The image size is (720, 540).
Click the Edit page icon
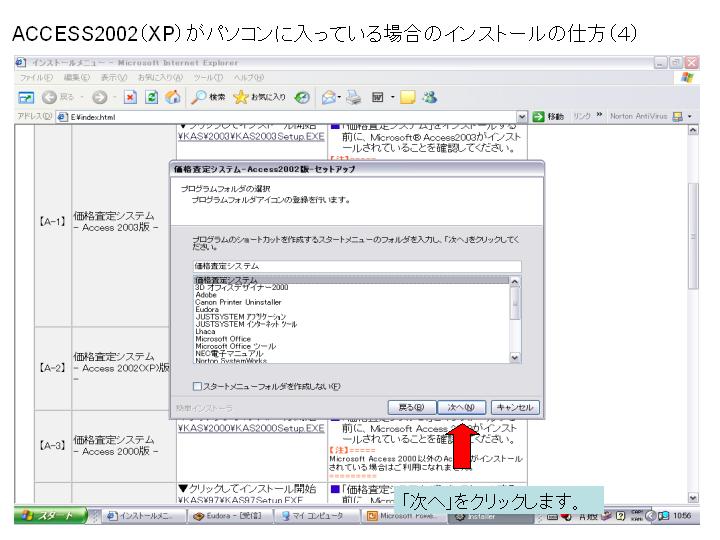pos(377,97)
